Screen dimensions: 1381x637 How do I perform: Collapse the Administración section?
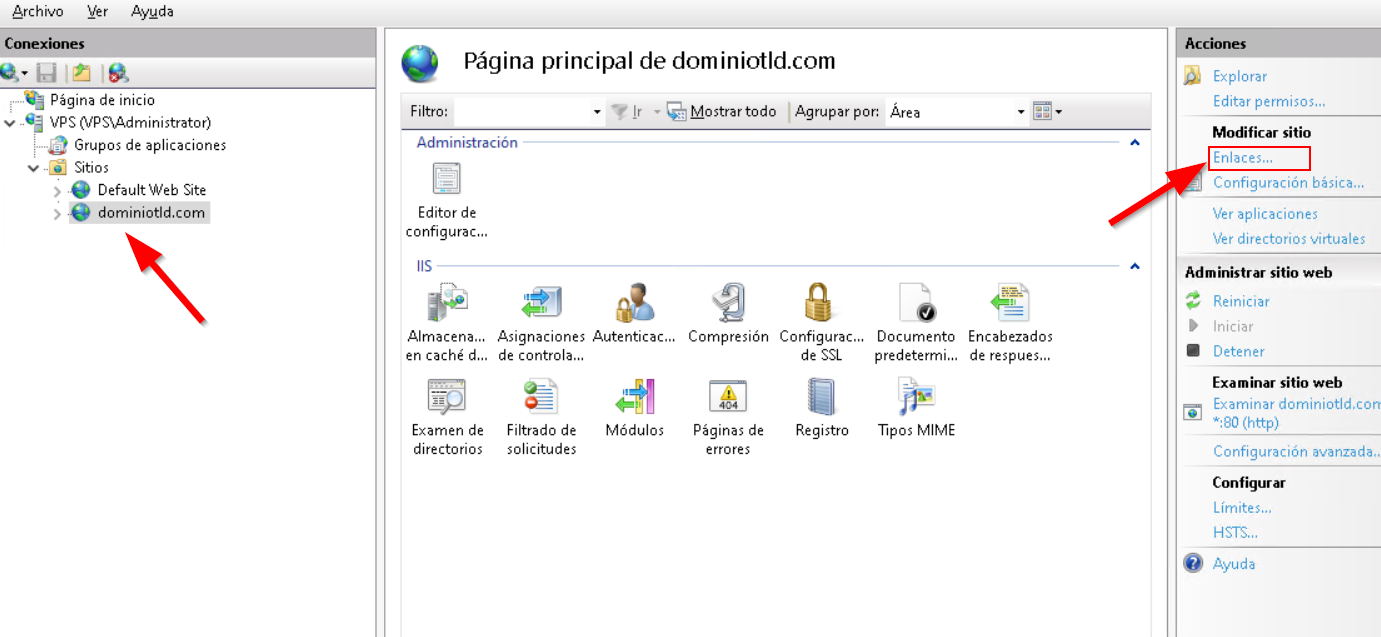click(1134, 143)
